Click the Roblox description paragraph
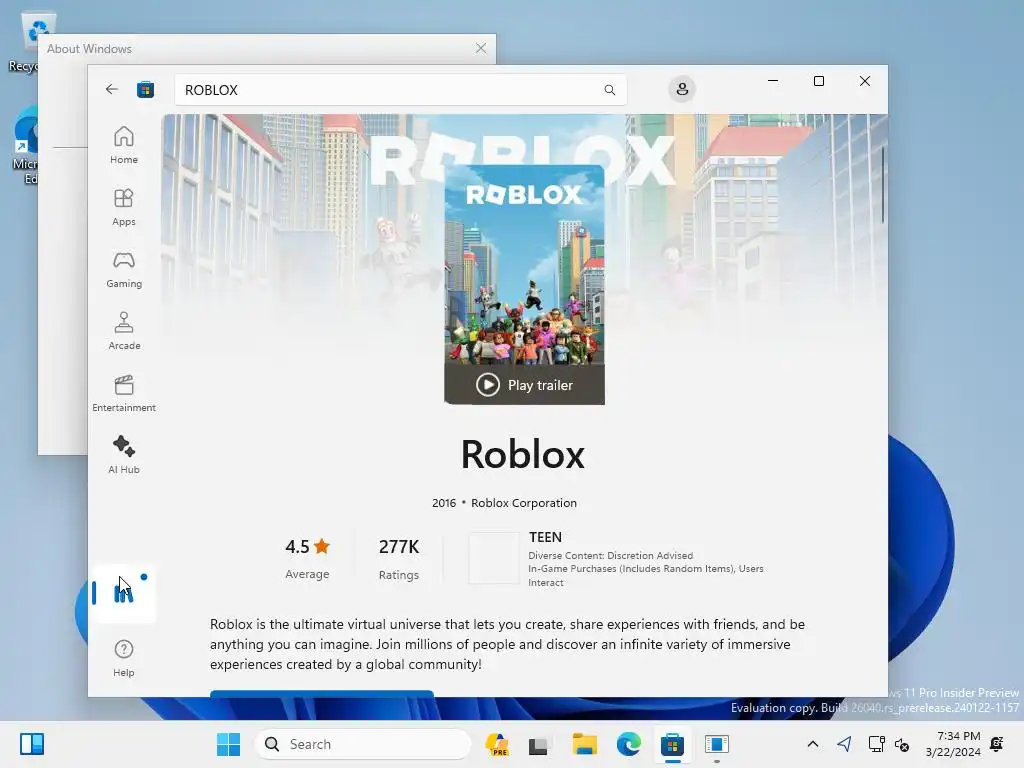The width and height of the screenshot is (1024, 768). 507,644
